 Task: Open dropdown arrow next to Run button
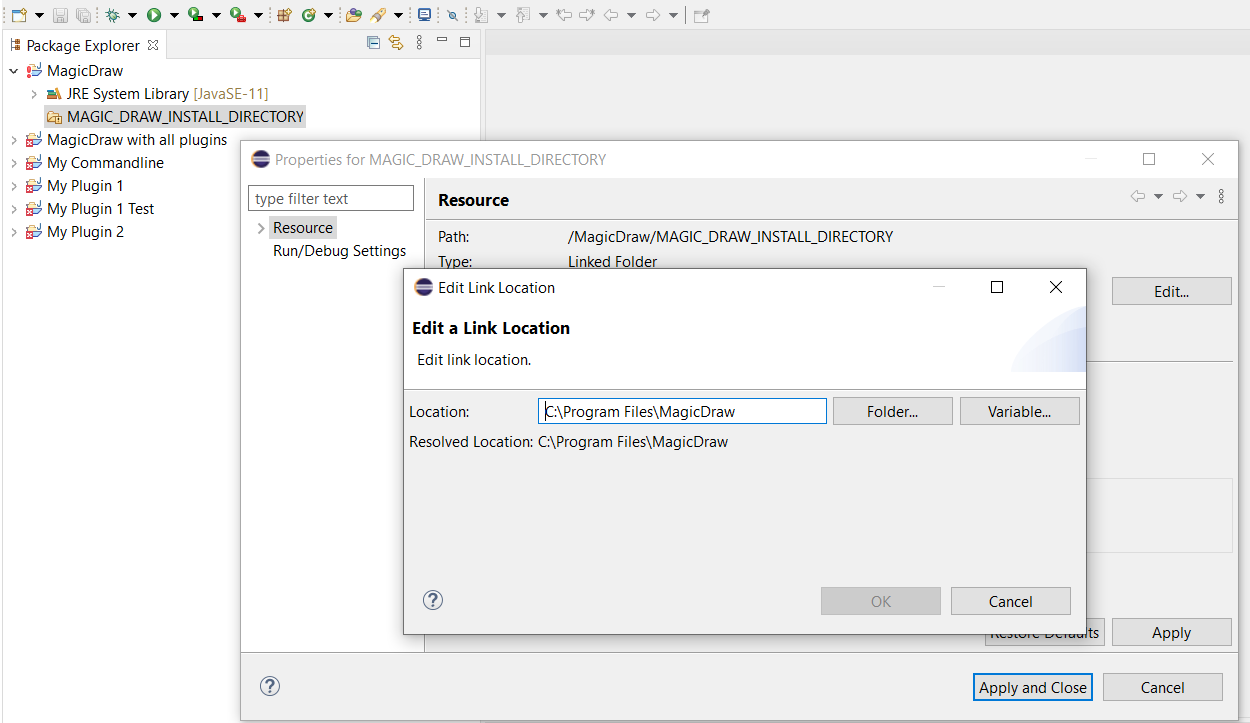coord(174,15)
